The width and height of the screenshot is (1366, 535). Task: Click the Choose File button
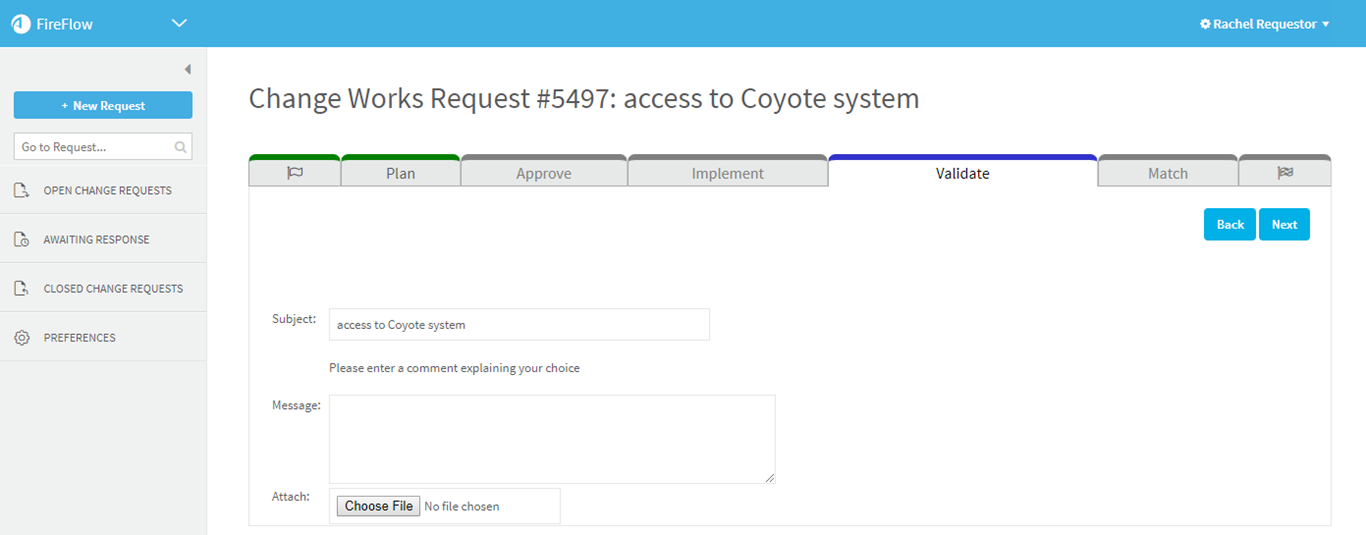tap(378, 506)
